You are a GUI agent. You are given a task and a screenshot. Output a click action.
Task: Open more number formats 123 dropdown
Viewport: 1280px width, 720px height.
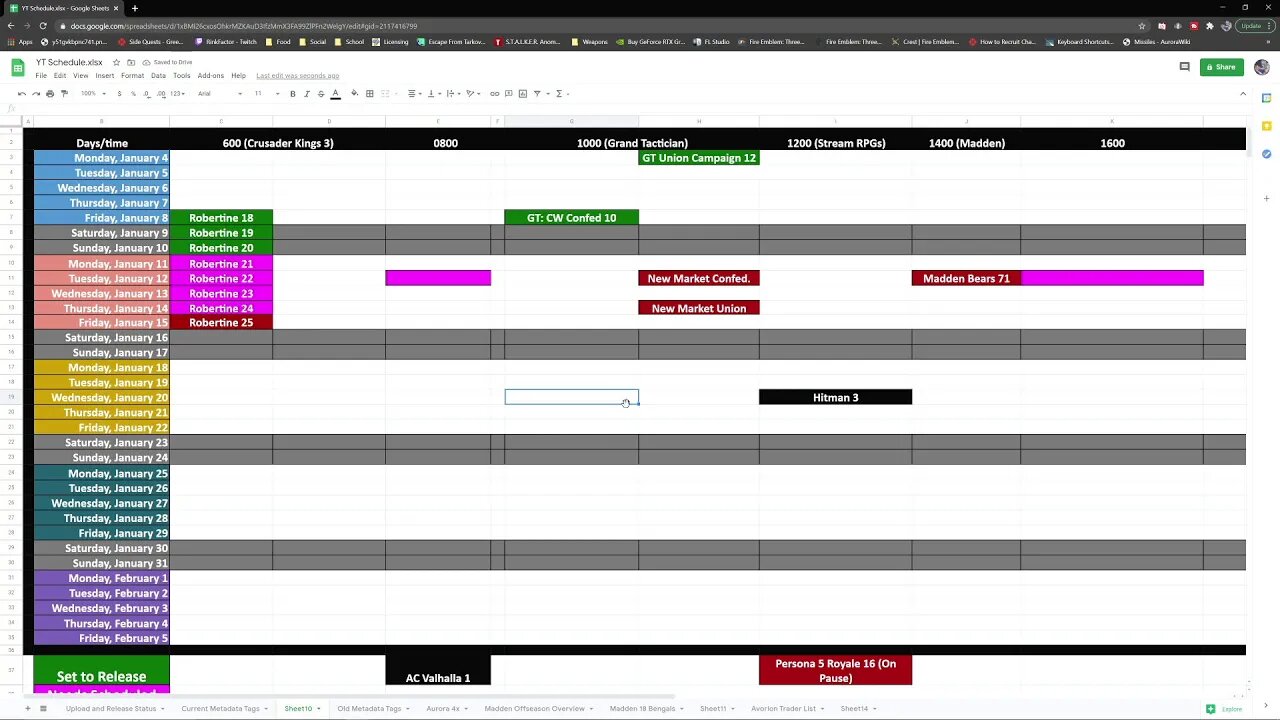[x=178, y=94]
